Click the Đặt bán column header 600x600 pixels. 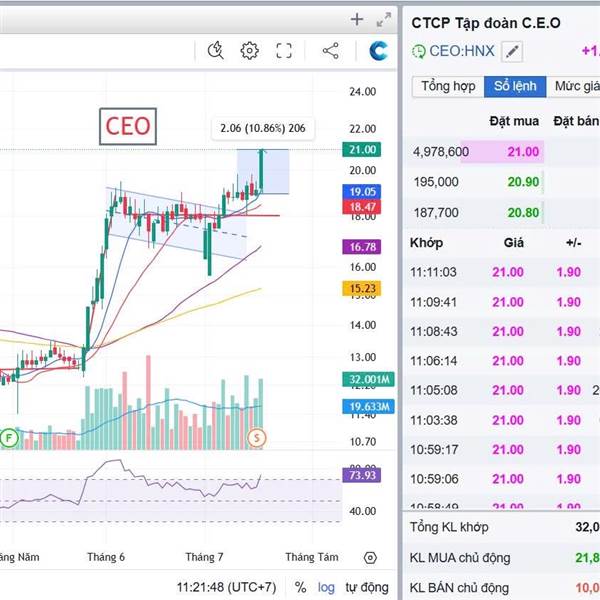point(576,121)
